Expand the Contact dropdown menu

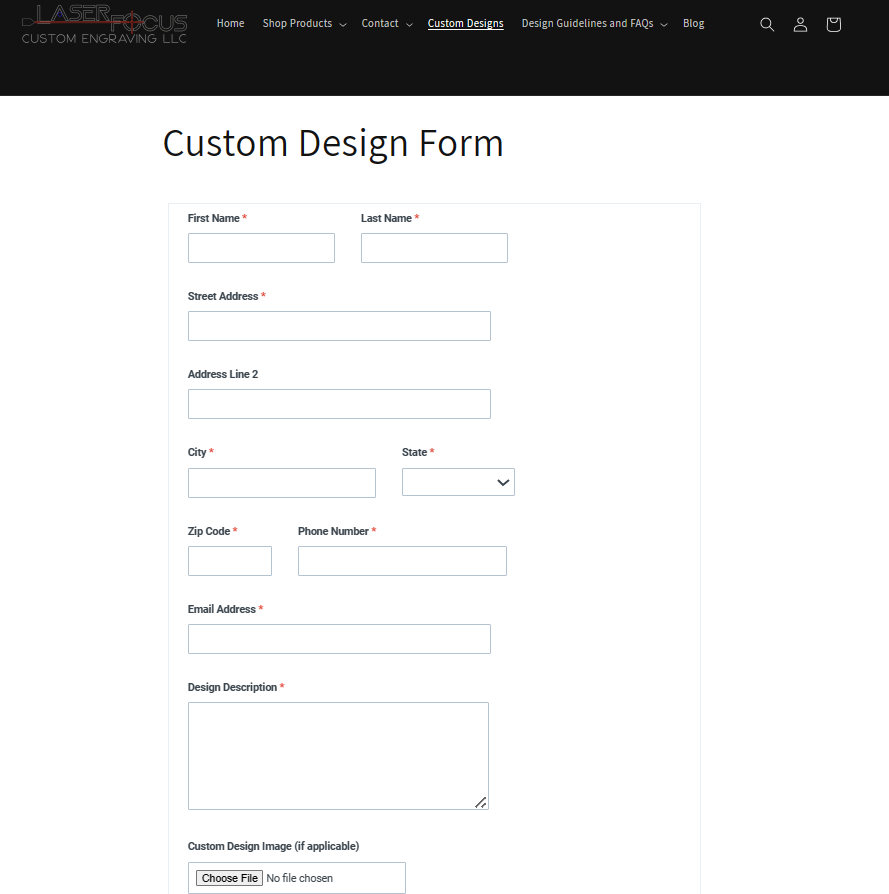pos(386,24)
